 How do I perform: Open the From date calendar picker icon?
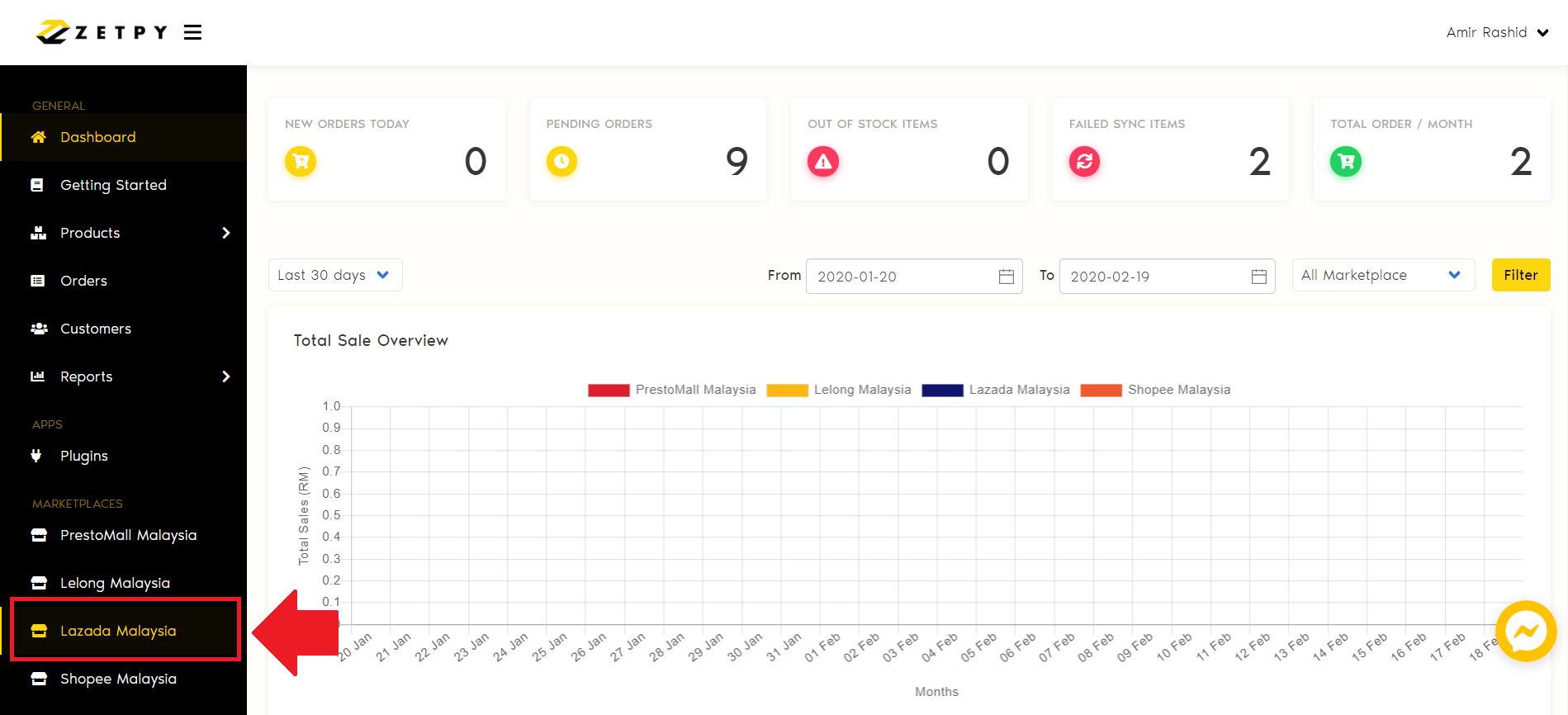[x=1007, y=277]
